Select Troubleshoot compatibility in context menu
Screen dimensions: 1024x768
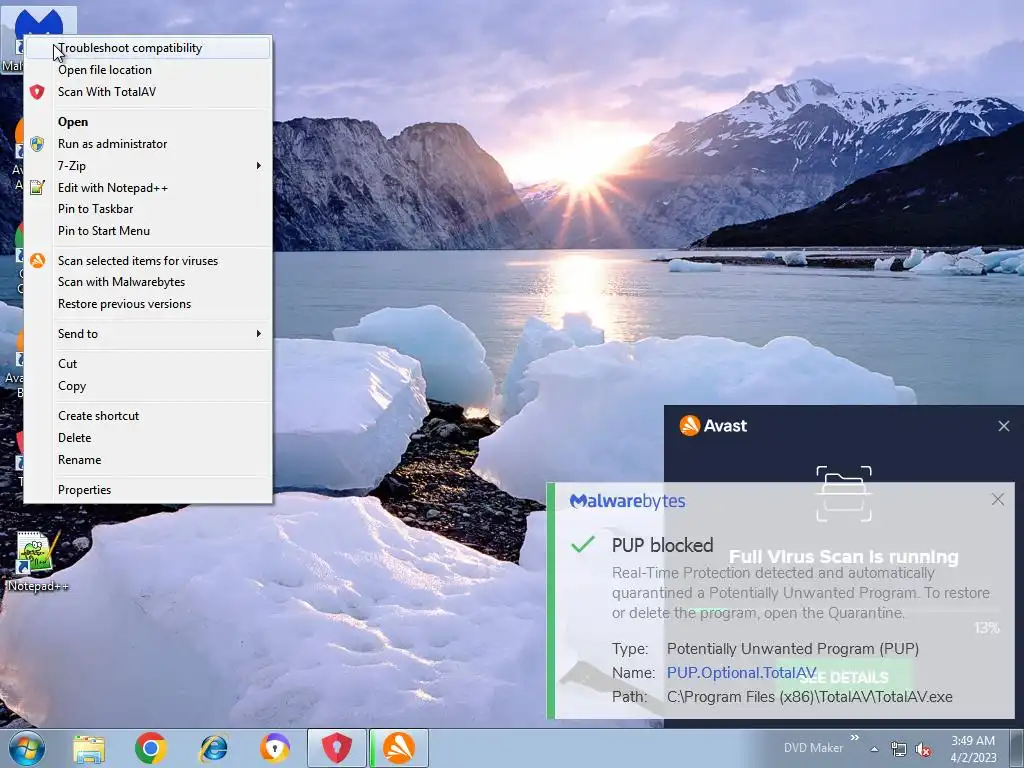click(148, 48)
